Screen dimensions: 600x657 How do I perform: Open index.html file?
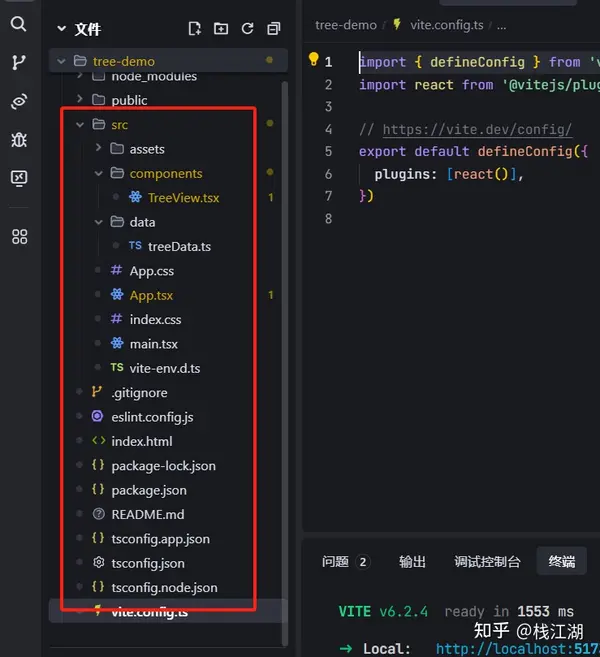pyautogui.click(x=142, y=441)
